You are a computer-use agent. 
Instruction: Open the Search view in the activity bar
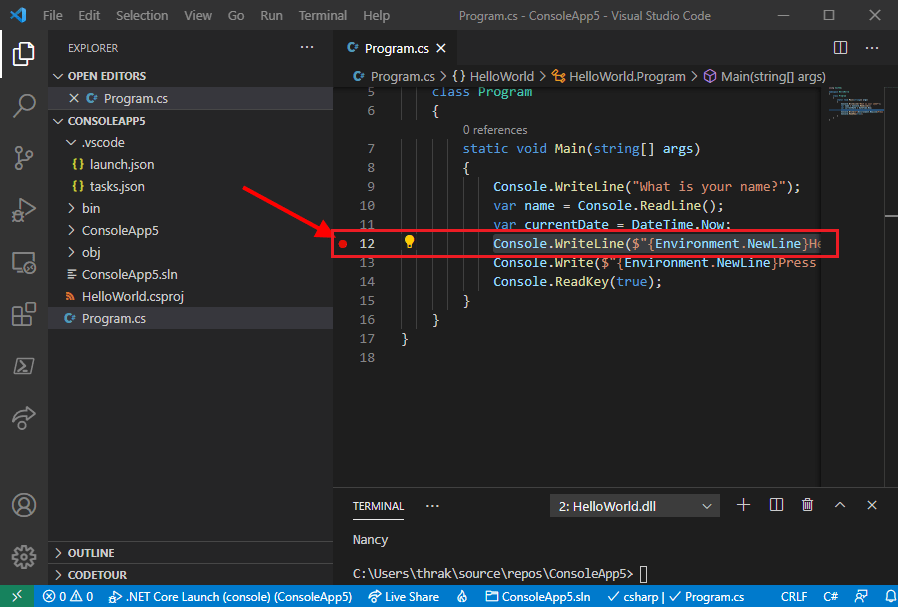click(x=24, y=106)
